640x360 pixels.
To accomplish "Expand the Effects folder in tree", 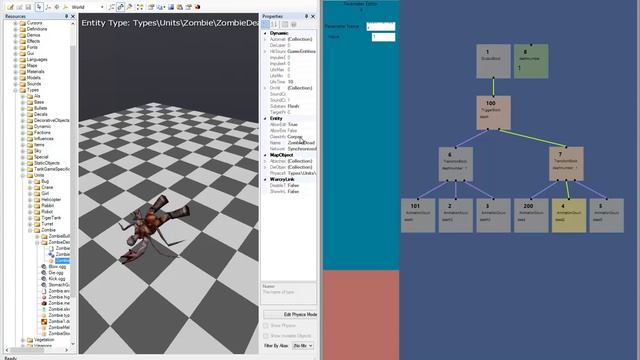I will coord(16,41).
